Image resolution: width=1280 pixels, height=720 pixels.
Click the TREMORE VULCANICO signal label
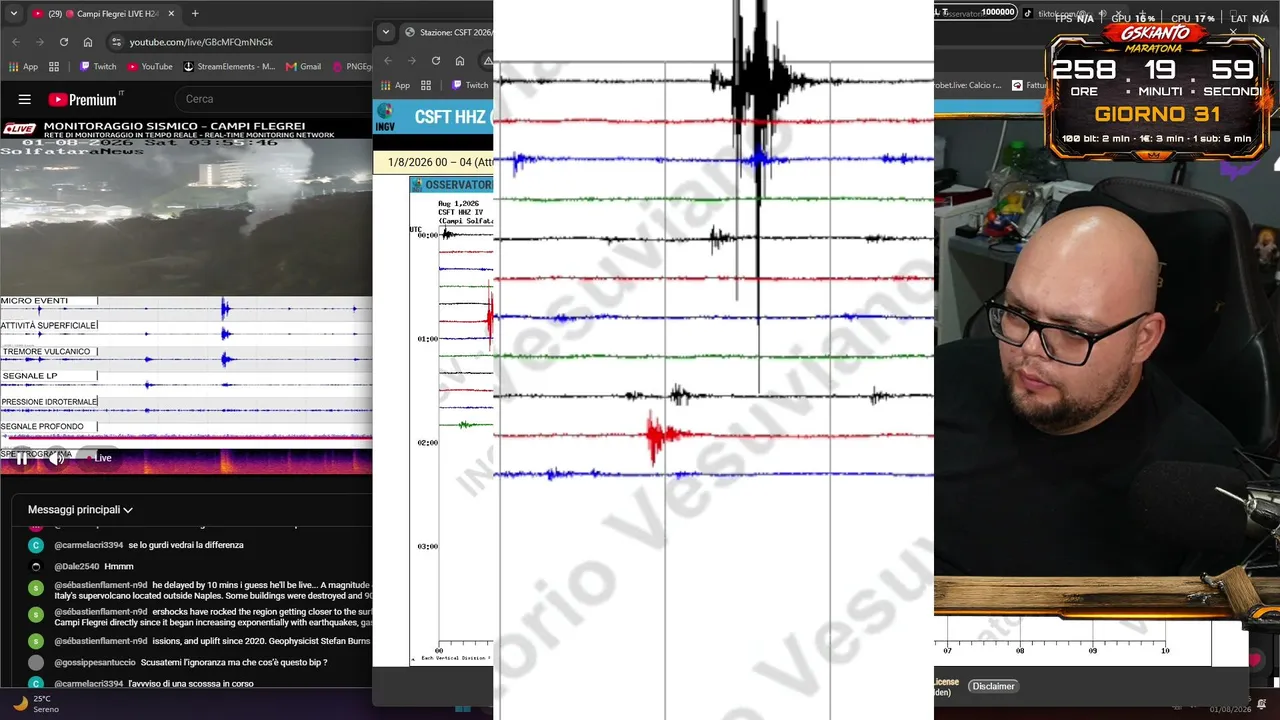point(47,352)
